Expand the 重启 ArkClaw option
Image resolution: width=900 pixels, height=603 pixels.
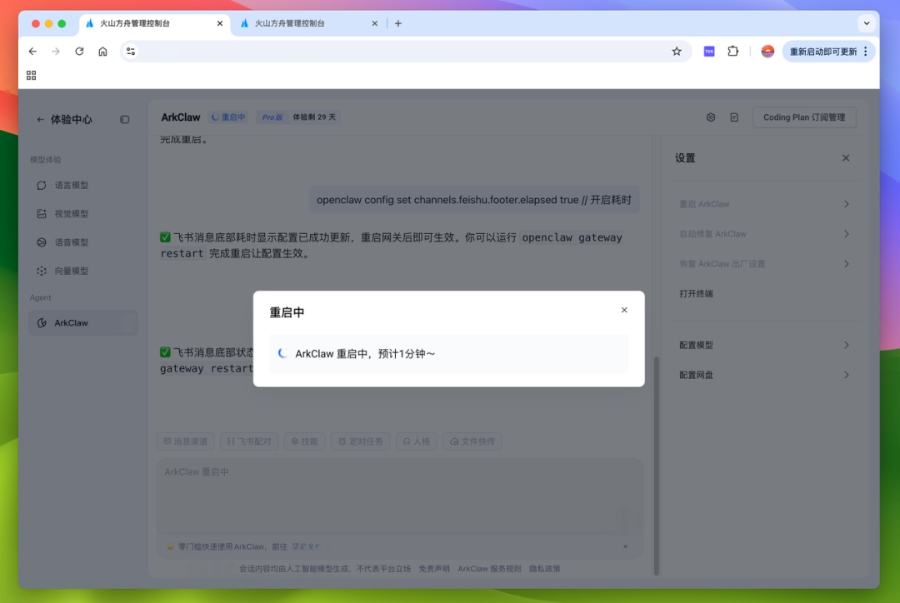point(764,204)
